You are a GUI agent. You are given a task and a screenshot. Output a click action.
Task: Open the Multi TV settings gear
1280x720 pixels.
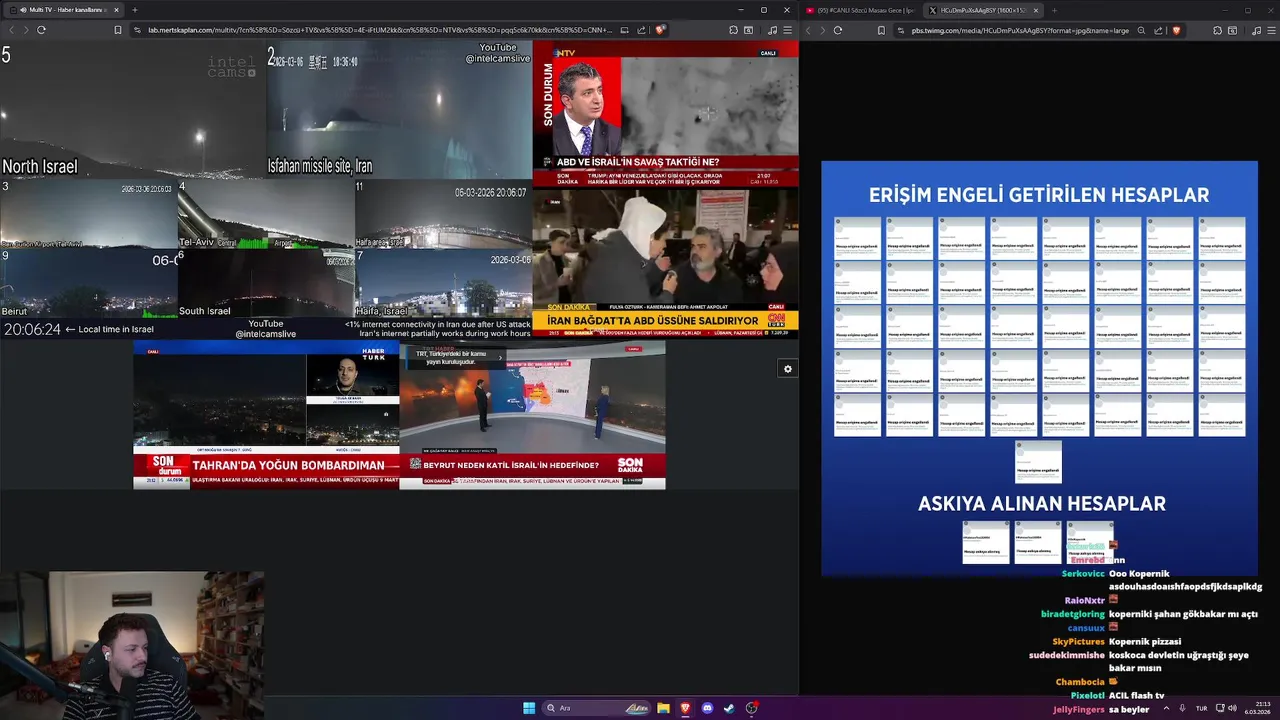tap(788, 369)
